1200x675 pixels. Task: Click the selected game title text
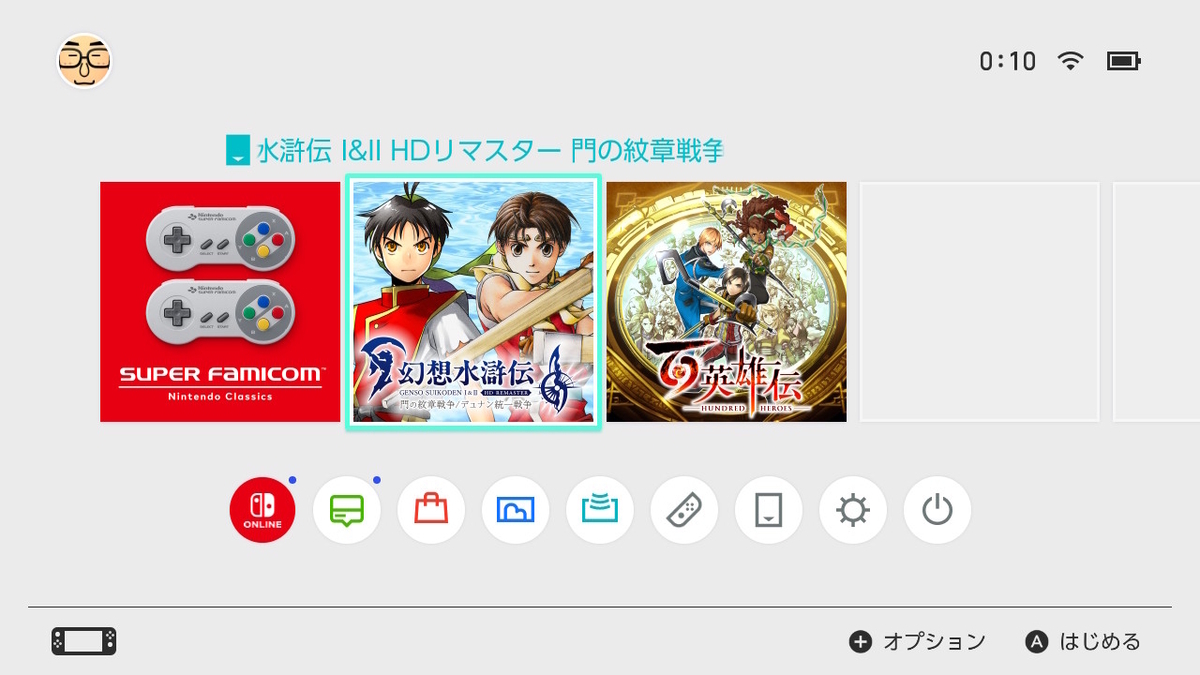coord(490,151)
